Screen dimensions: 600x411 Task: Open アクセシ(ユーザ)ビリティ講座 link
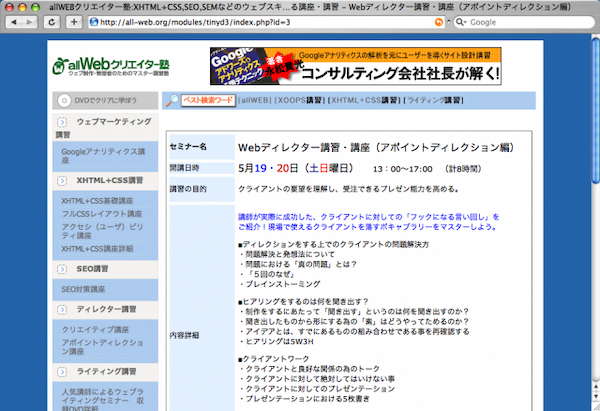(x=102, y=231)
